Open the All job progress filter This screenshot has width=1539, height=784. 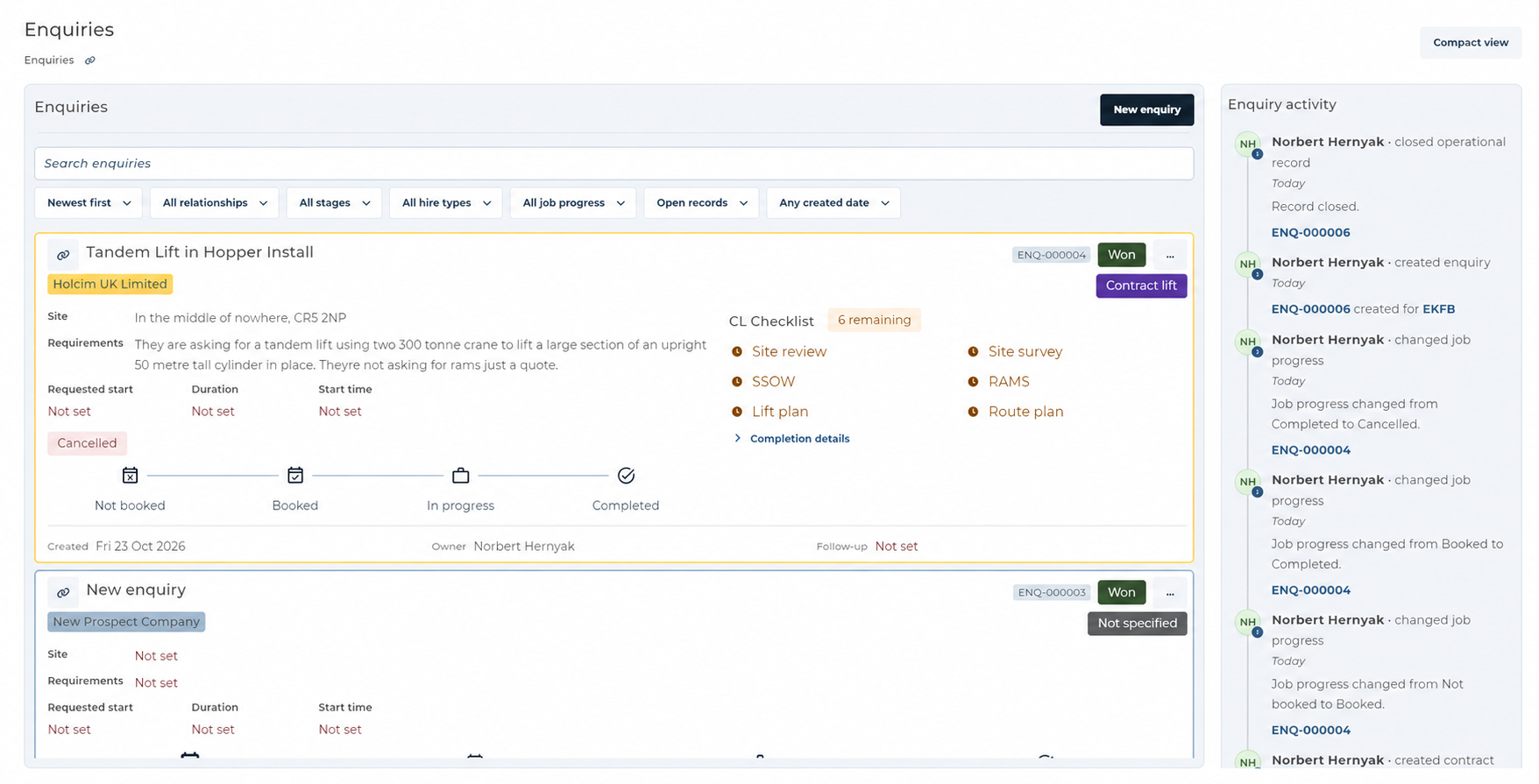(x=573, y=203)
